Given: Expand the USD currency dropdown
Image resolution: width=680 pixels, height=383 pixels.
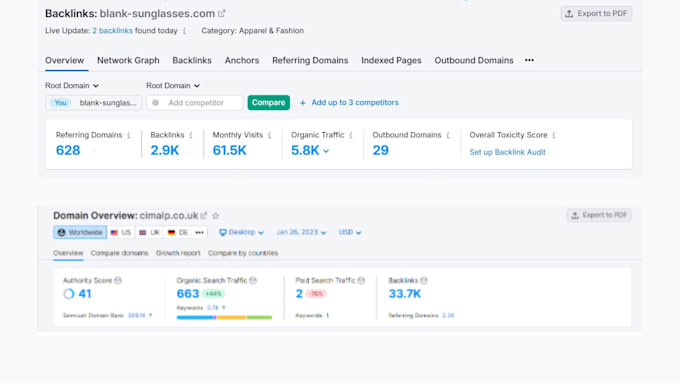Looking at the screenshot, I should (350, 232).
